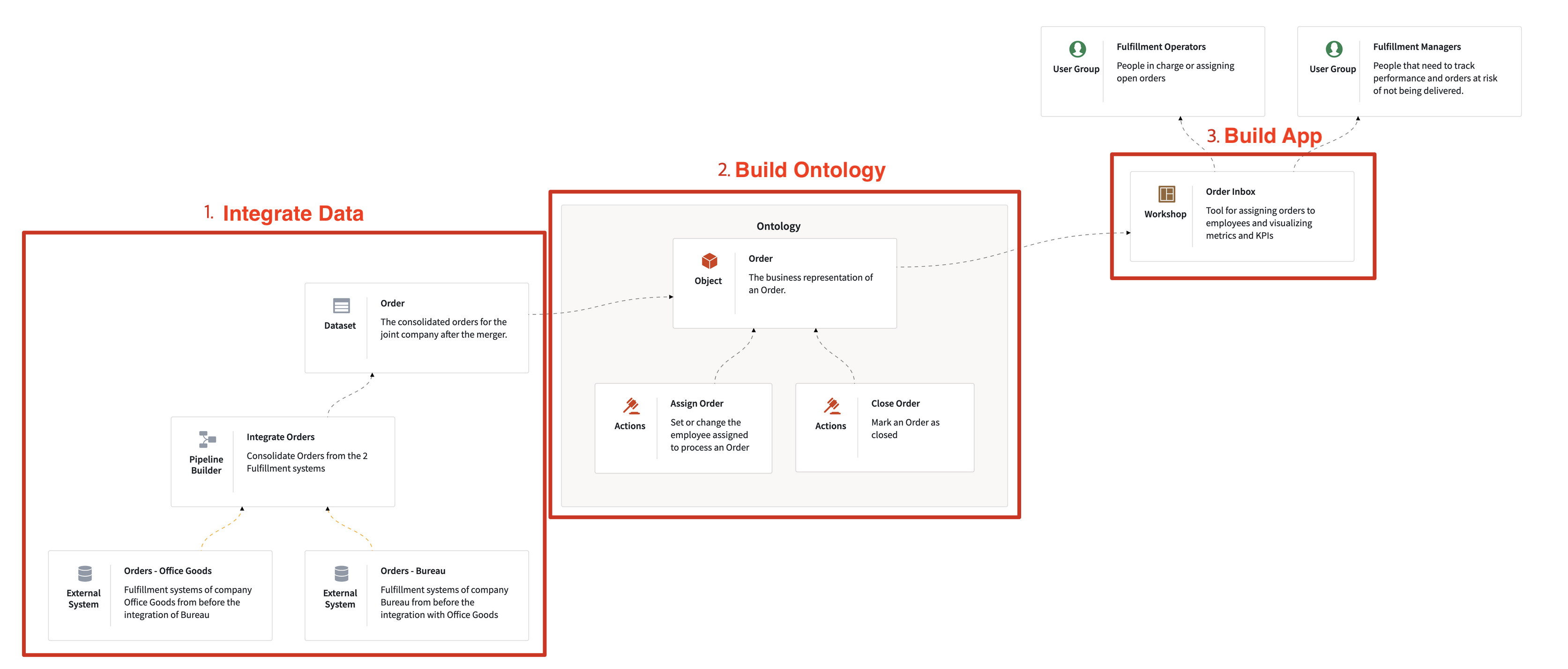Click the Integrate Orders card title
Viewport: 1568px width, 669px height.
280,437
